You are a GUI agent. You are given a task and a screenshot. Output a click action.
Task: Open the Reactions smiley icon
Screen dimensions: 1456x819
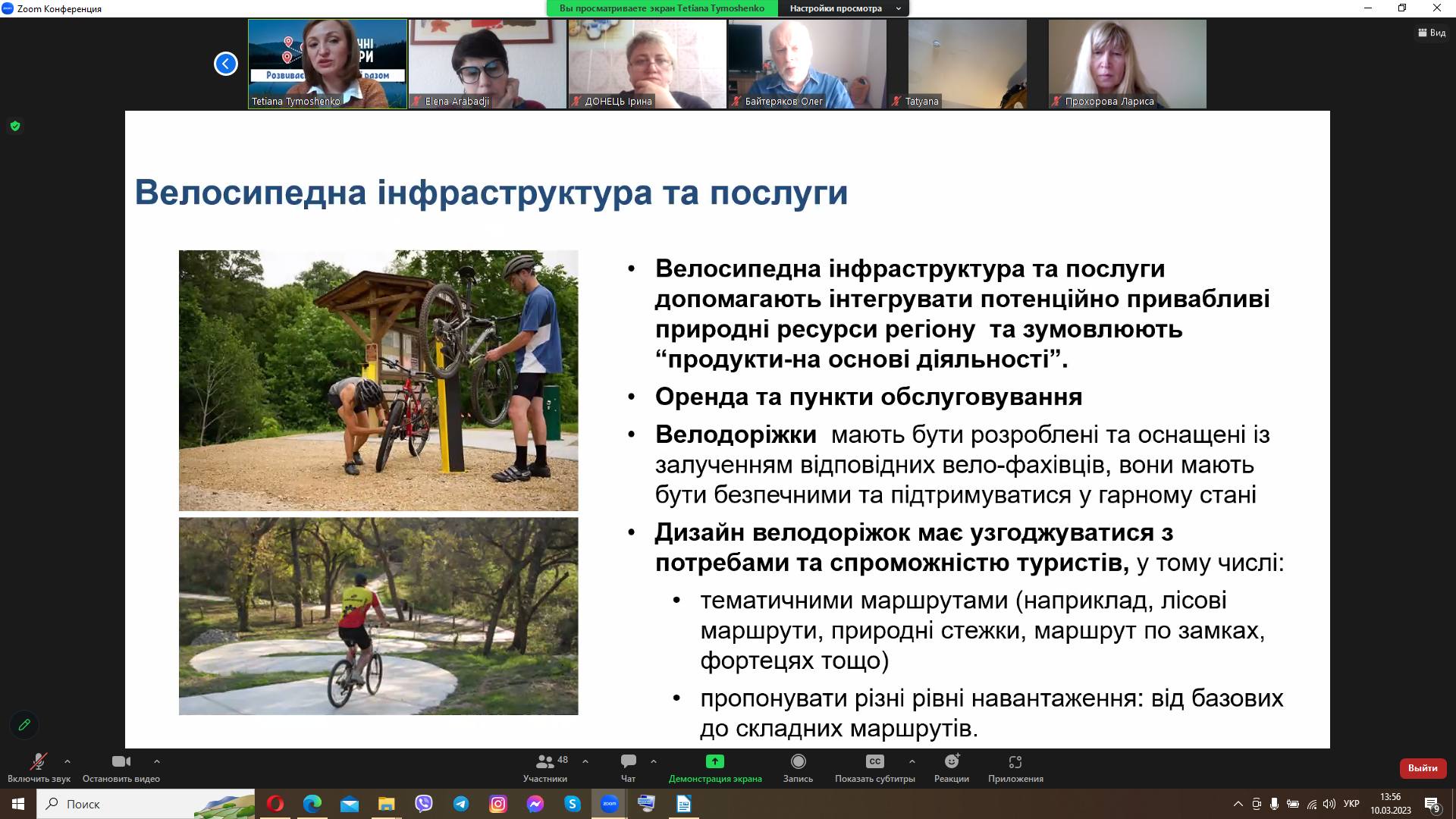coord(952,761)
